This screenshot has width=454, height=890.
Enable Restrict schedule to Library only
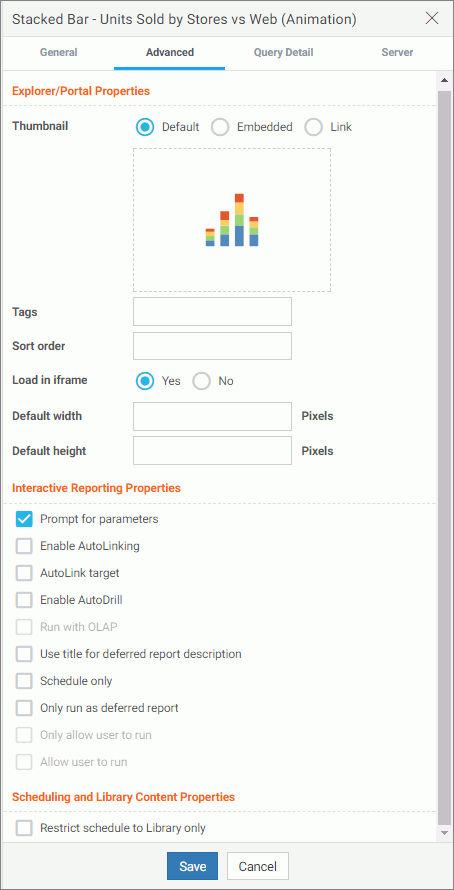click(x=24, y=829)
